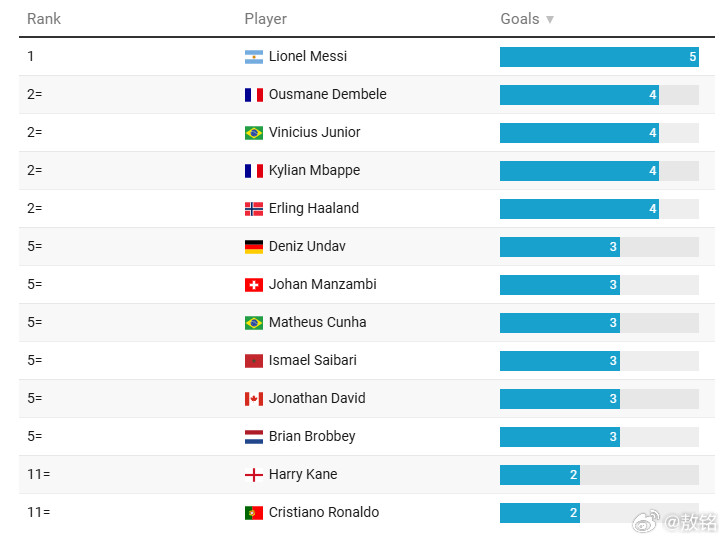Toggle the Goals sort arrow

550,19
